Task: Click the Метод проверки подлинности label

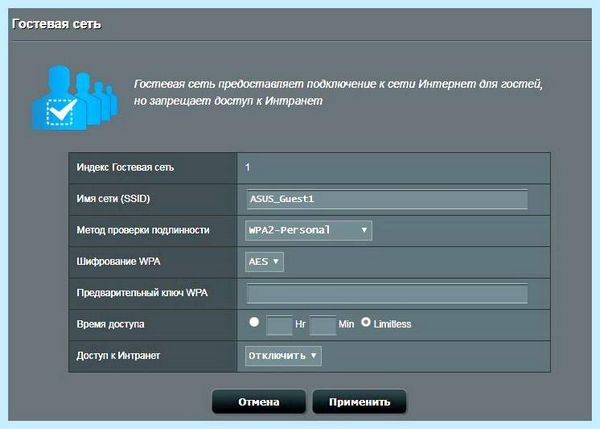Action: tap(143, 230)
